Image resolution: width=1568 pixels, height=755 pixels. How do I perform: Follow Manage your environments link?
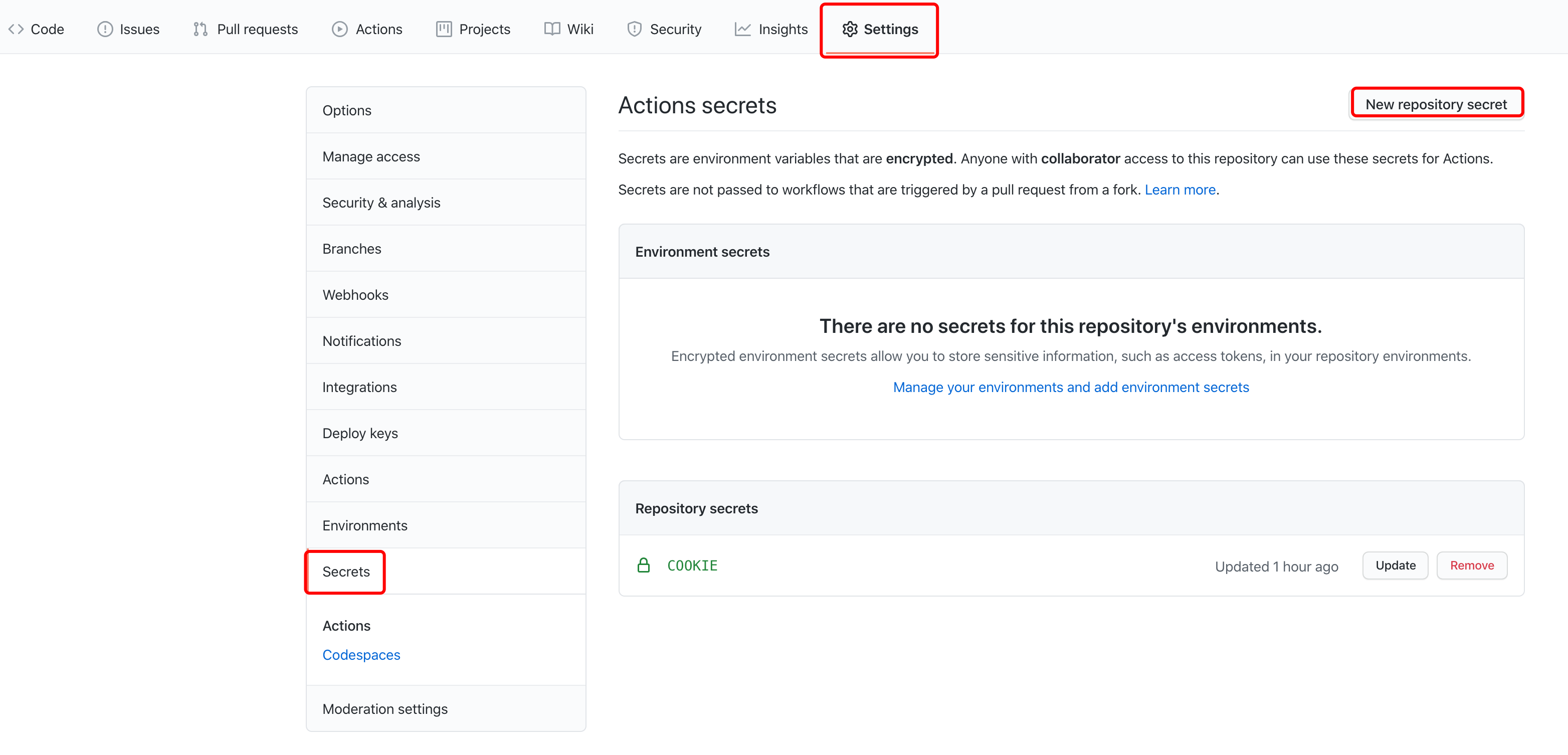(x=1071, y=387)
